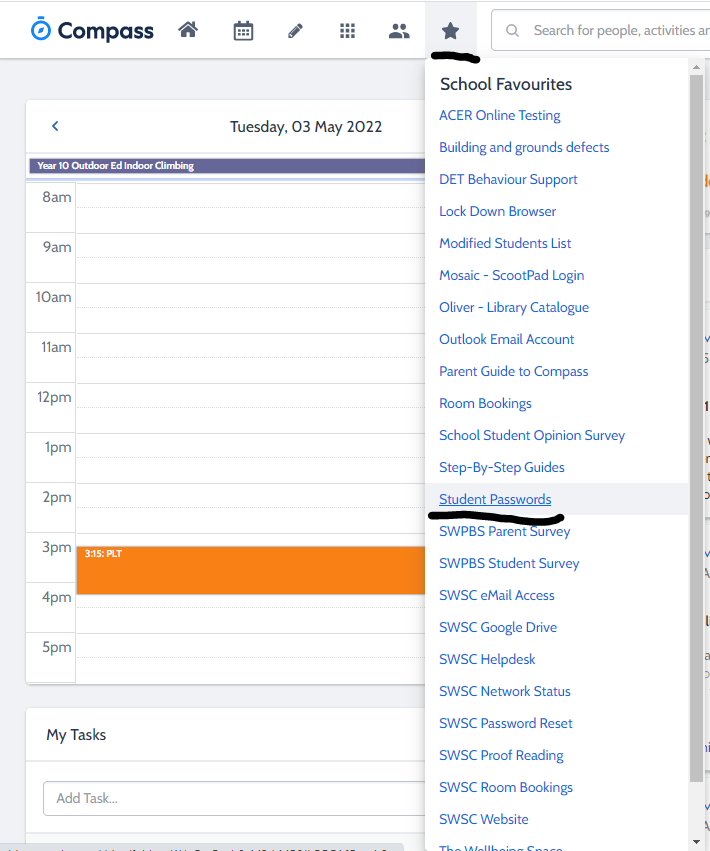Image resolution: width=710 pixels, height=851 pixels.
Task: Open the grid tools menu icon
Action: pyautogui.click(x=347, y=31)
